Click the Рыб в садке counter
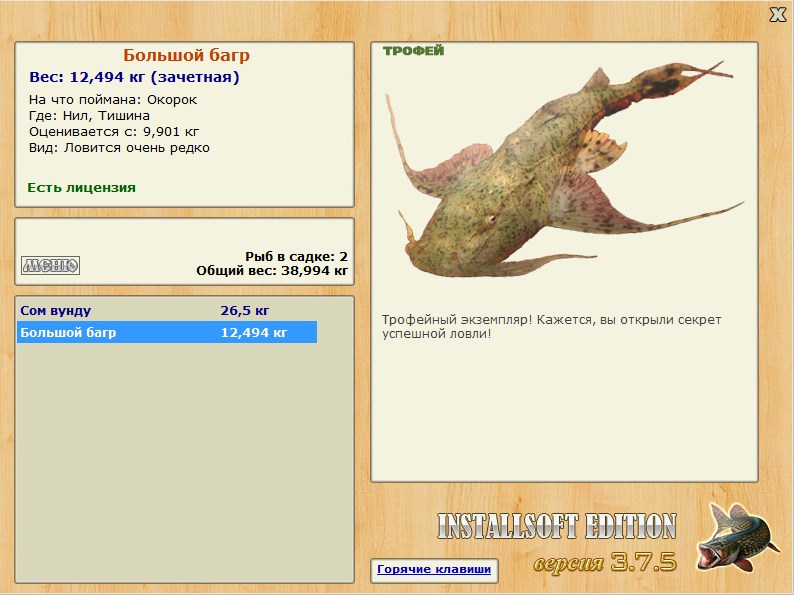The width and height of the screenshot is (794, 595). click(x=296, y=256)
